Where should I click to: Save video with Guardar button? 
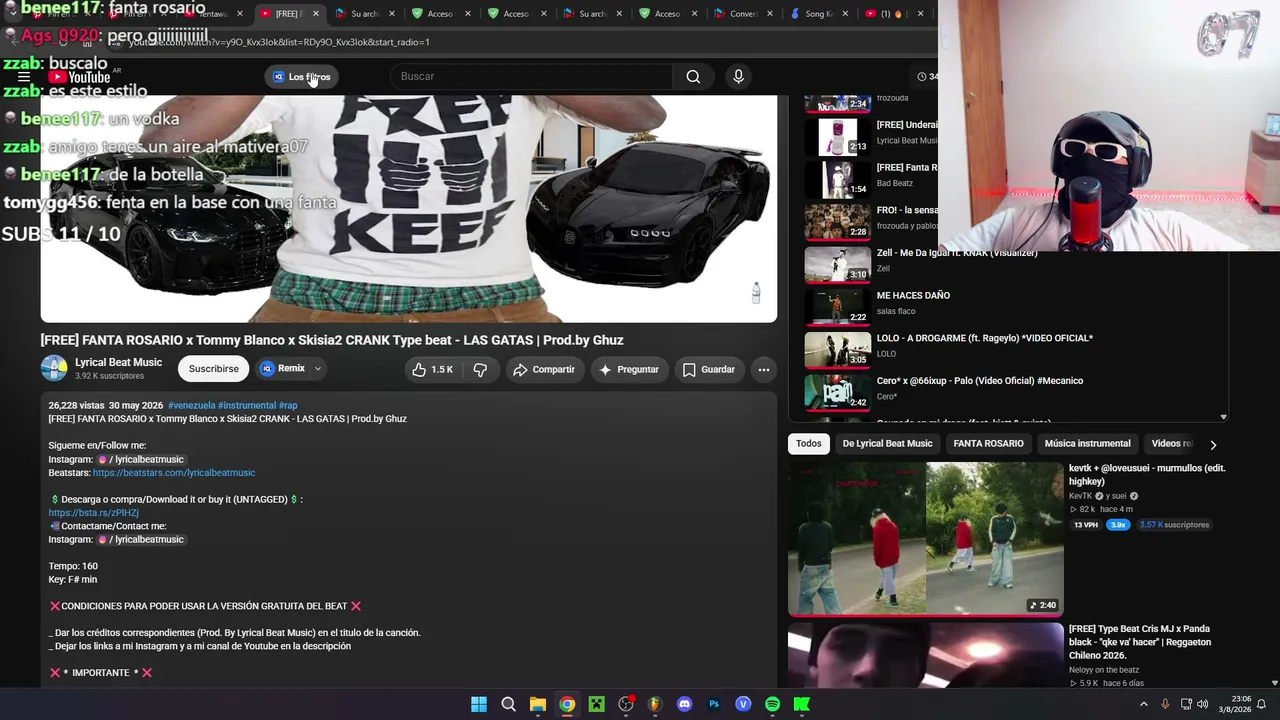tap(709, 370)
